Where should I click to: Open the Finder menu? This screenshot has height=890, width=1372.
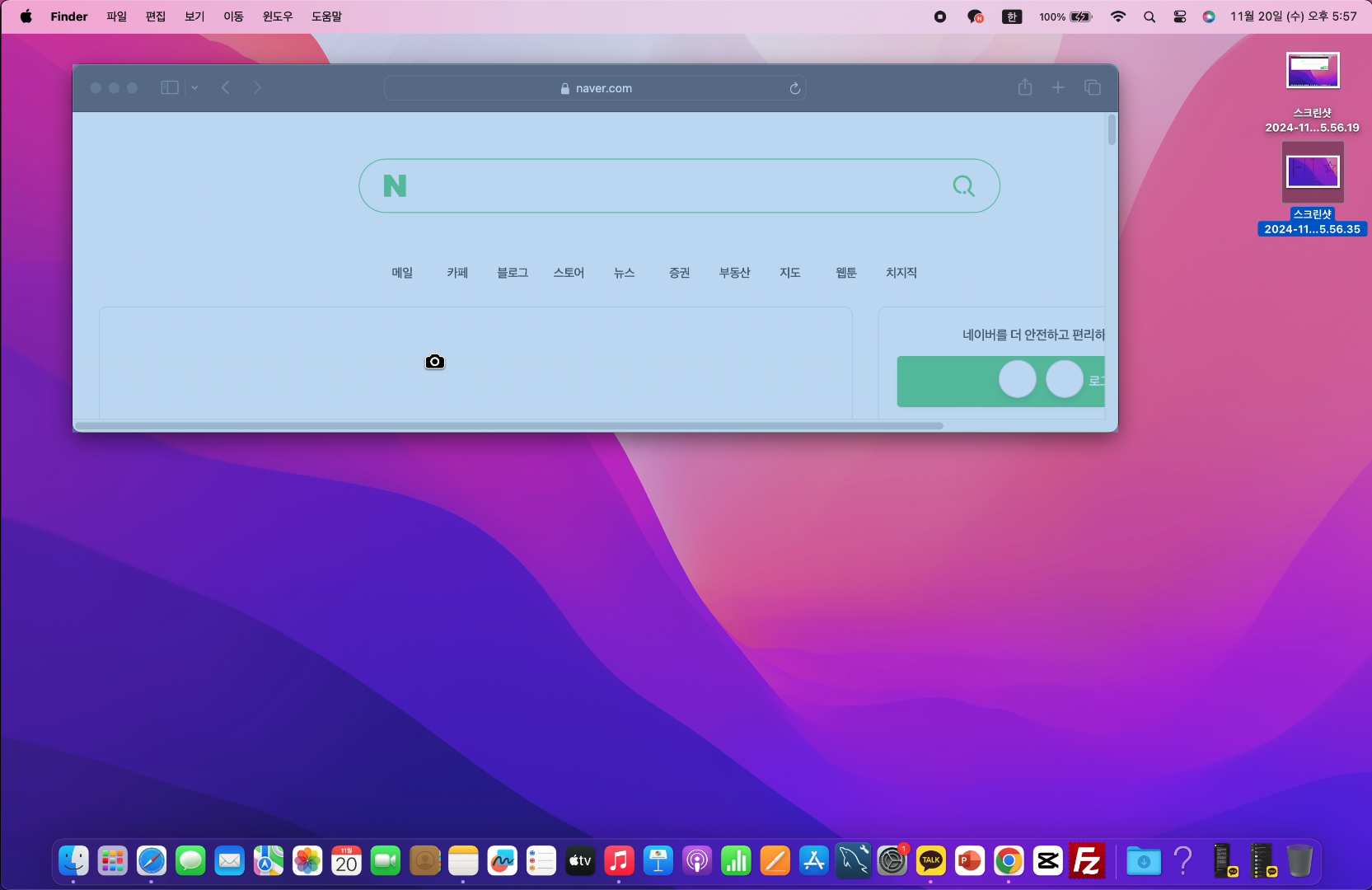pos(69,16)
